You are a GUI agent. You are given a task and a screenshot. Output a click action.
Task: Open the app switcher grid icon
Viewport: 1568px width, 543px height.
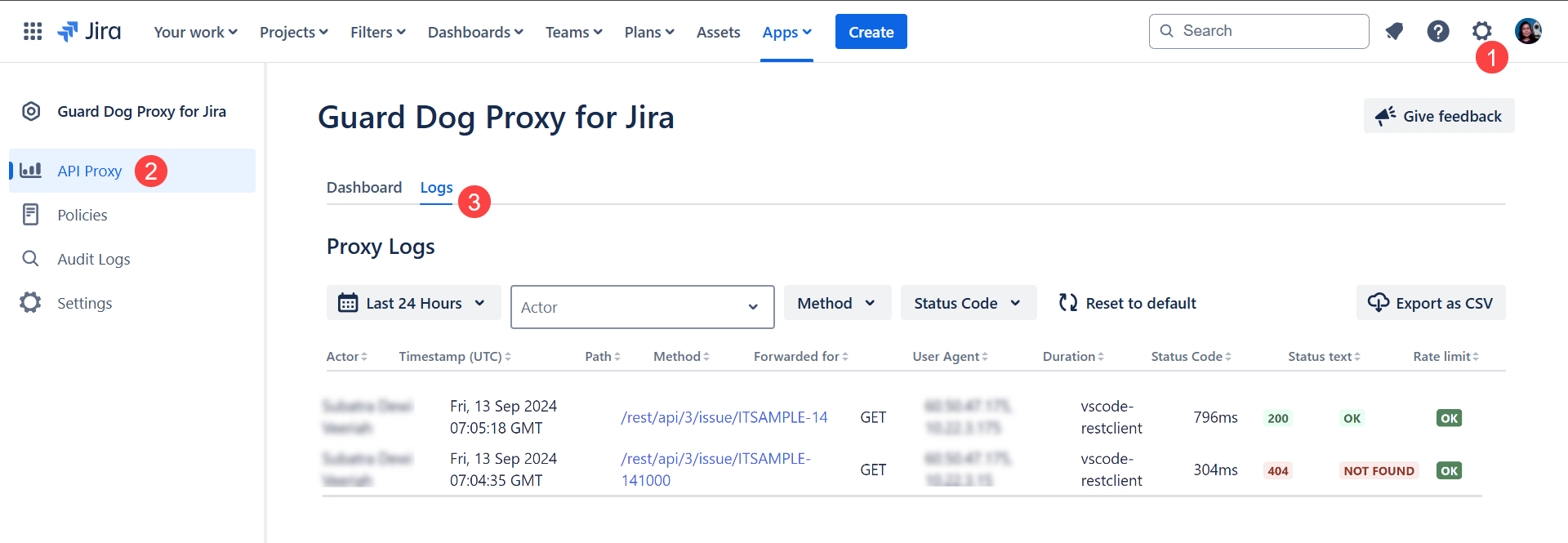[33, 32]
